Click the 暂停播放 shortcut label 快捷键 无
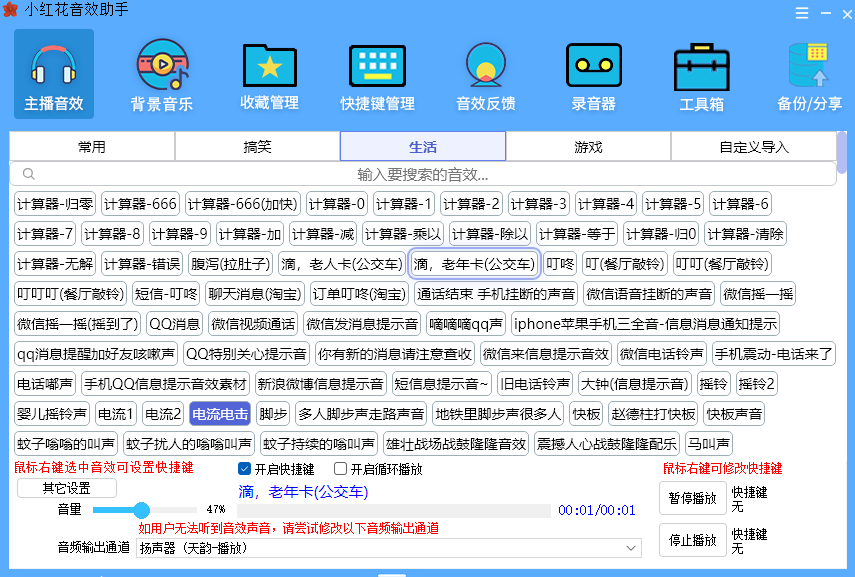Screen dimensions: 855x577 tap(749, 499)
